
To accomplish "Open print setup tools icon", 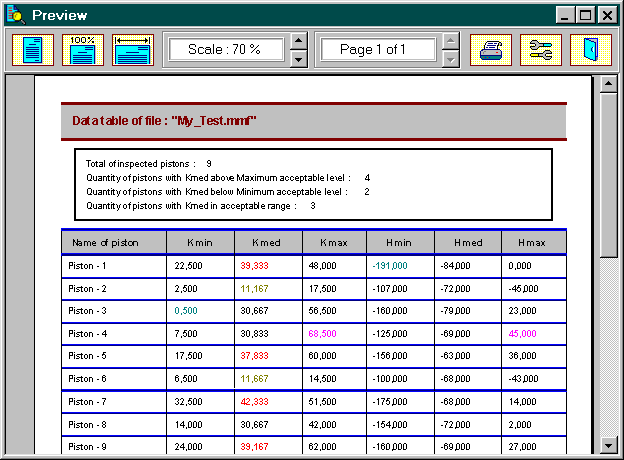I will pyautogui.click(x=541, y=50).
